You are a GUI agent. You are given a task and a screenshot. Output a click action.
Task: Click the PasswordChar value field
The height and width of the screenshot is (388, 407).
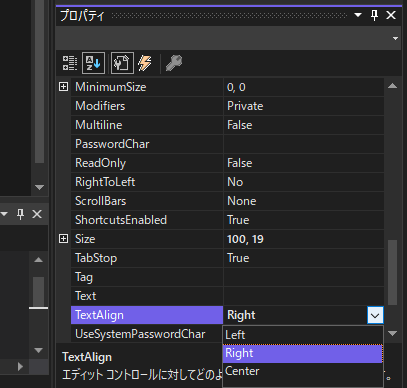click(x=304, y=144)
